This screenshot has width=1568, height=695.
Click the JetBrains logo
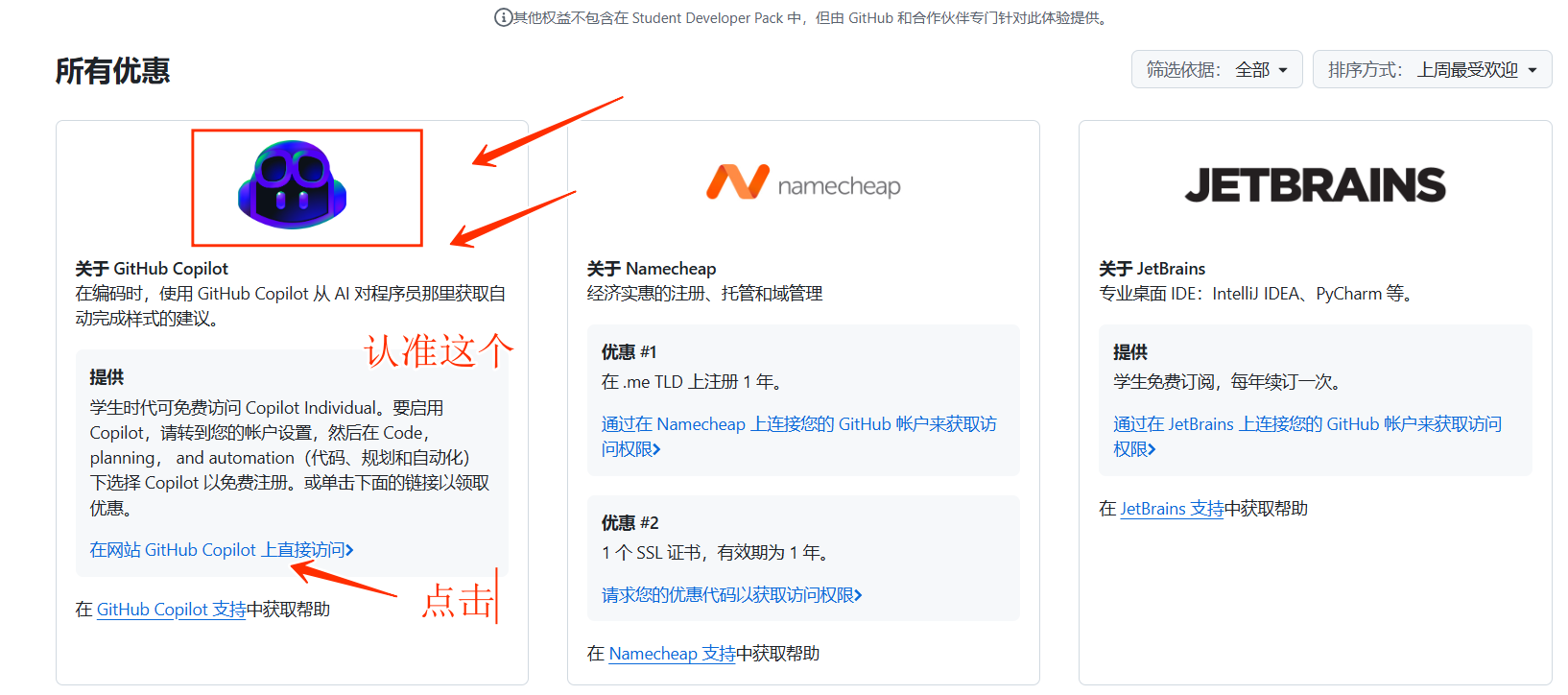(x=1315, y=185)
